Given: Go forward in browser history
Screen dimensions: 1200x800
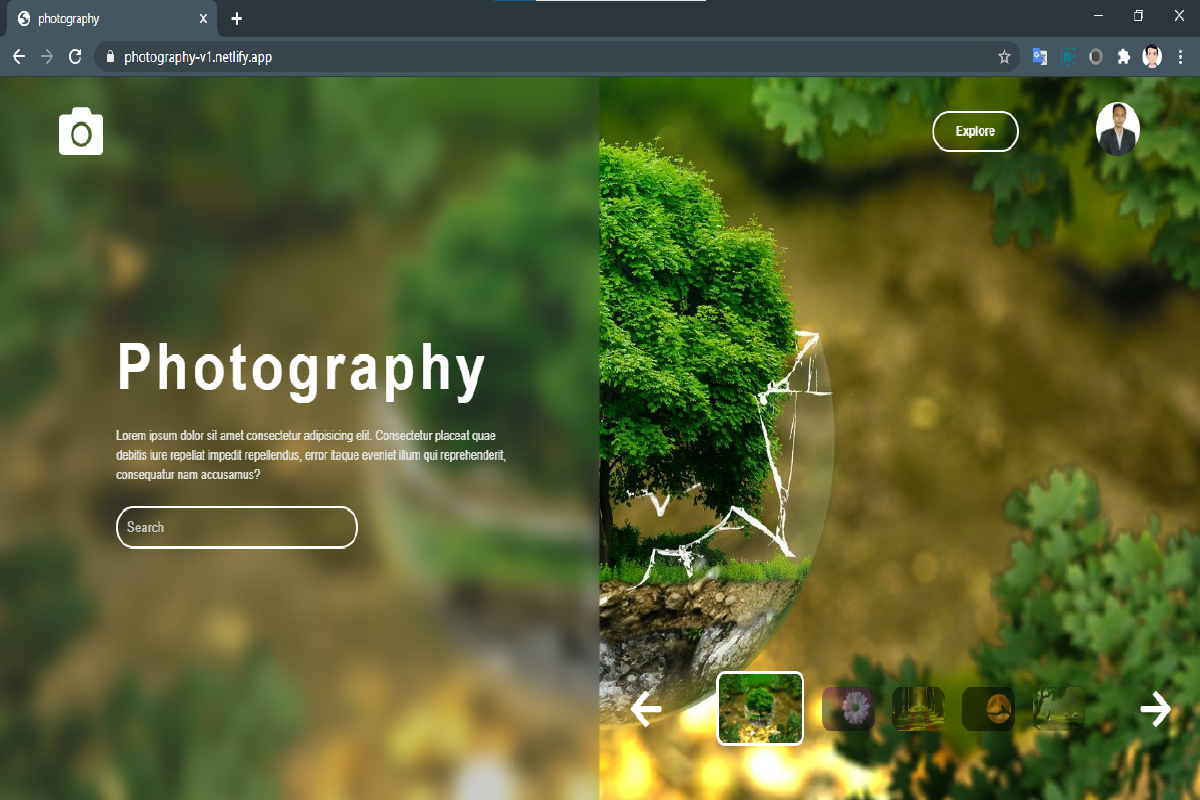Looking at the screenshot, I should pyautogui.click(x=46, y=57).
